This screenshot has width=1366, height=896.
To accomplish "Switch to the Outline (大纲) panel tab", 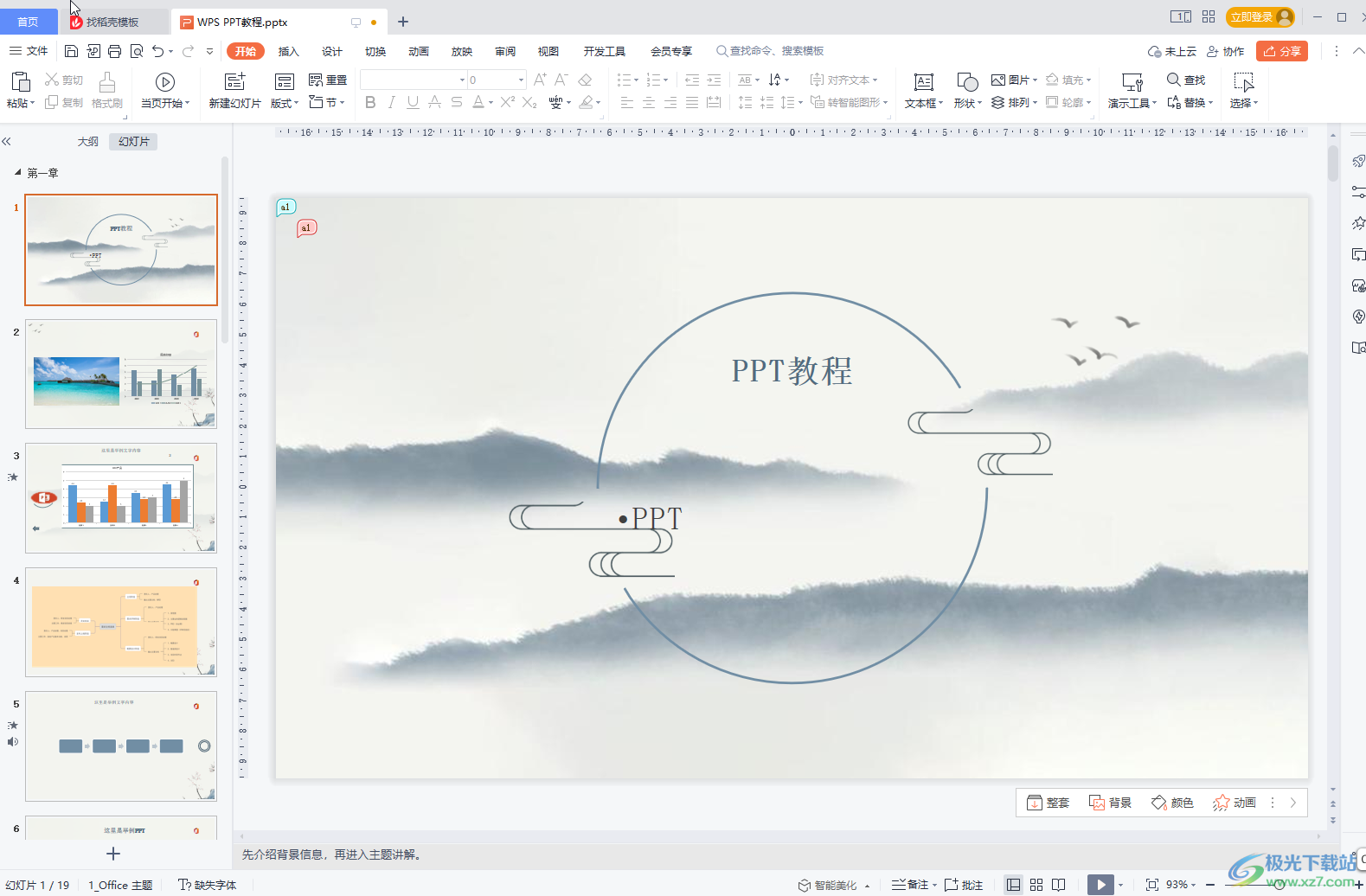I will [88, 141].
